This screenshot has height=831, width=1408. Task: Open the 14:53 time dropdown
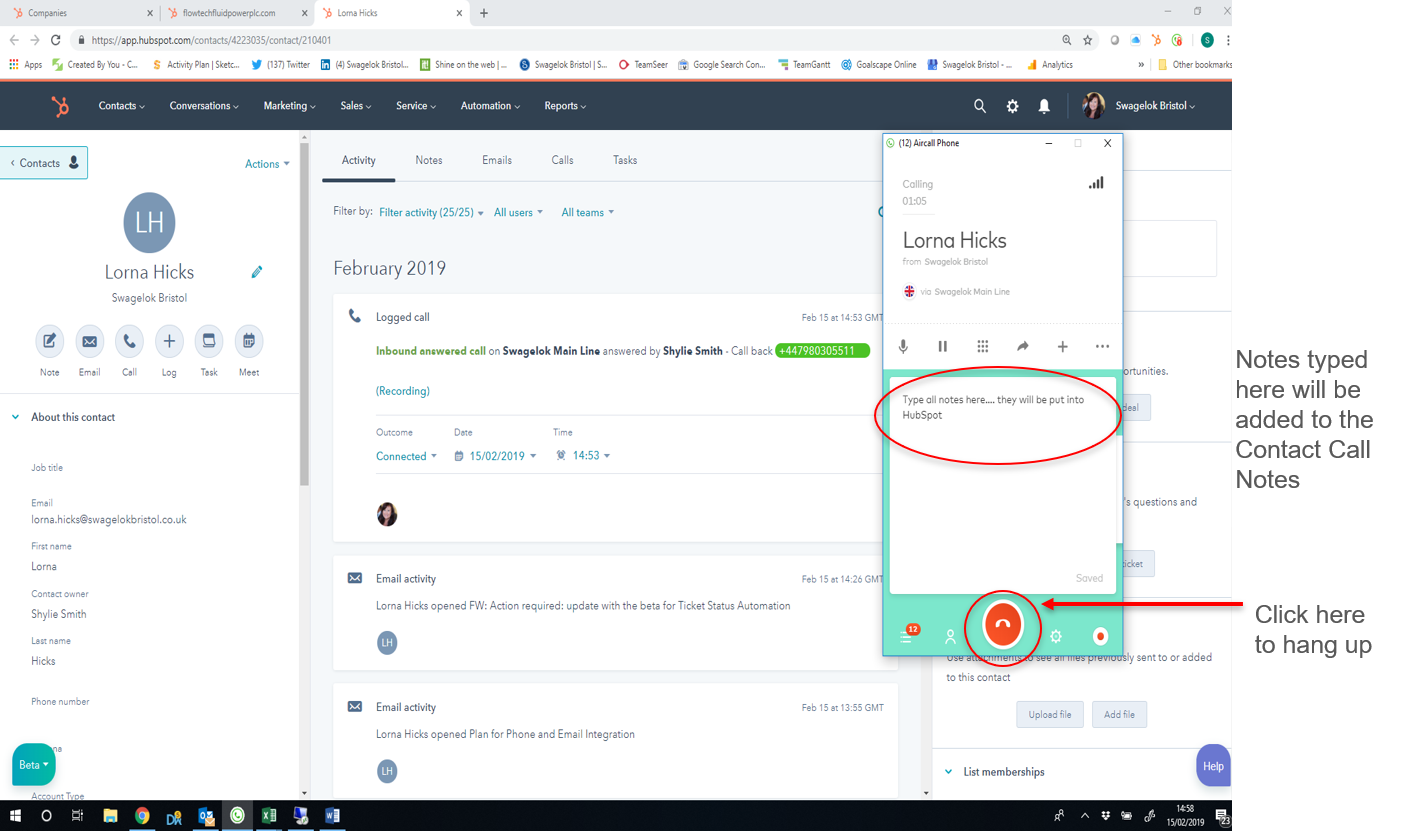click(583, 456)
